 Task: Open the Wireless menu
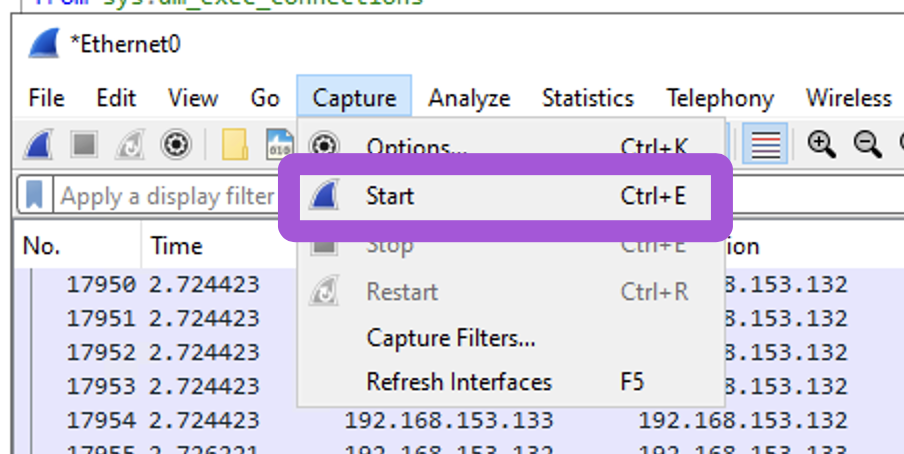pyautogui.click(x=848, y=98)
